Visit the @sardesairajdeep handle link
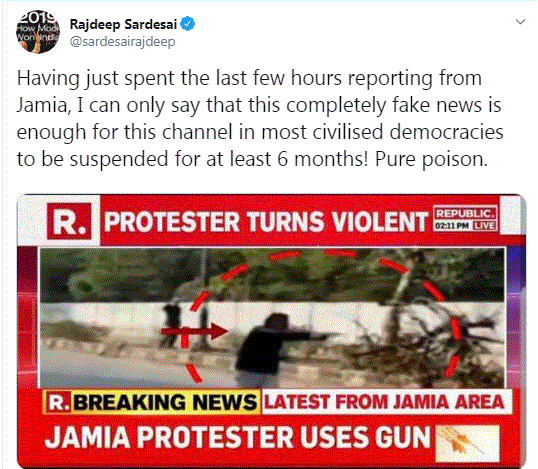The image size is (538, 469). point(122,42)
